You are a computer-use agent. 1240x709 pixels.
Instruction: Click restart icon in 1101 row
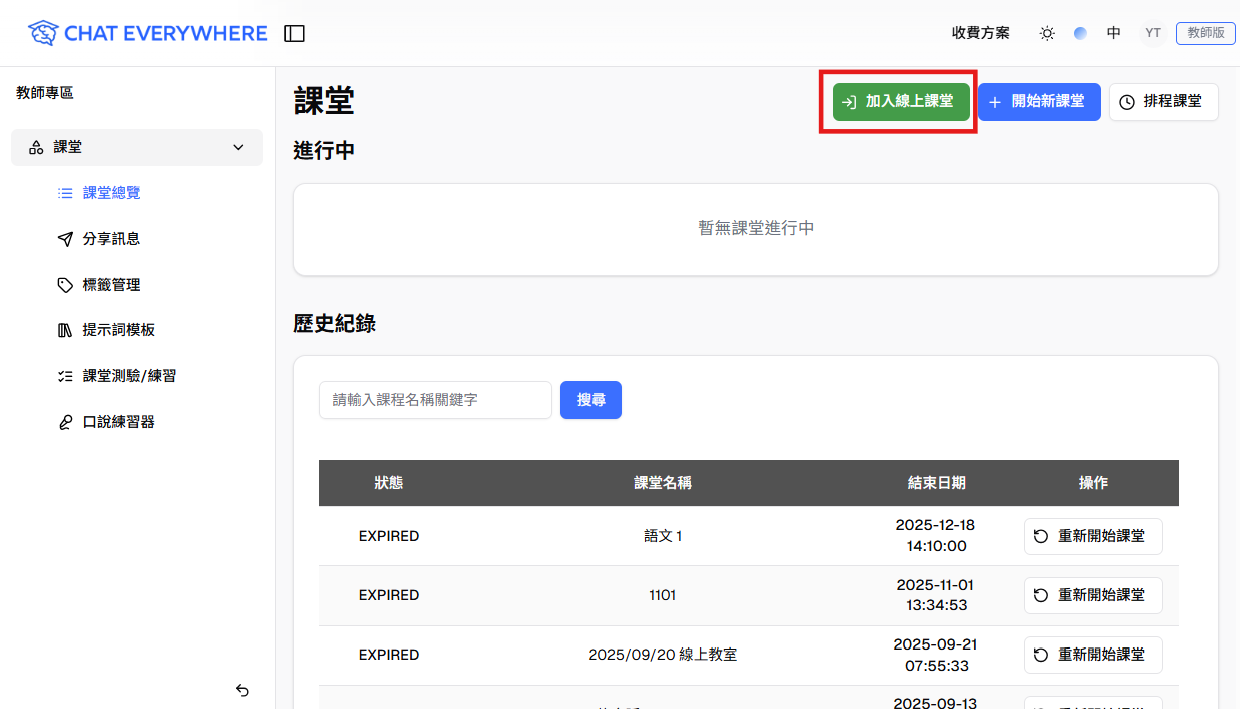tap(1041, 595)
